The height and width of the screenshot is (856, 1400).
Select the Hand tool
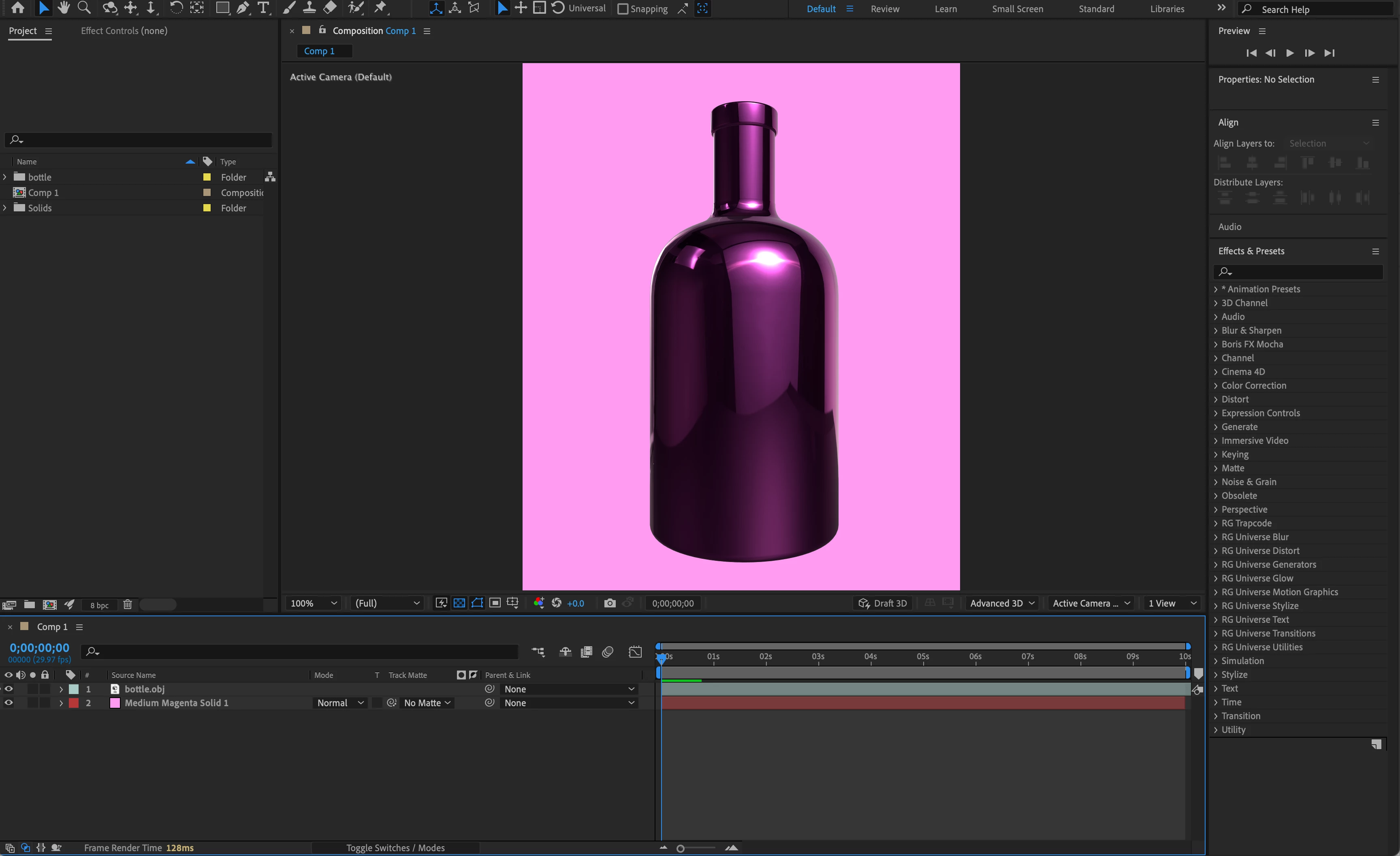(64, 7)
